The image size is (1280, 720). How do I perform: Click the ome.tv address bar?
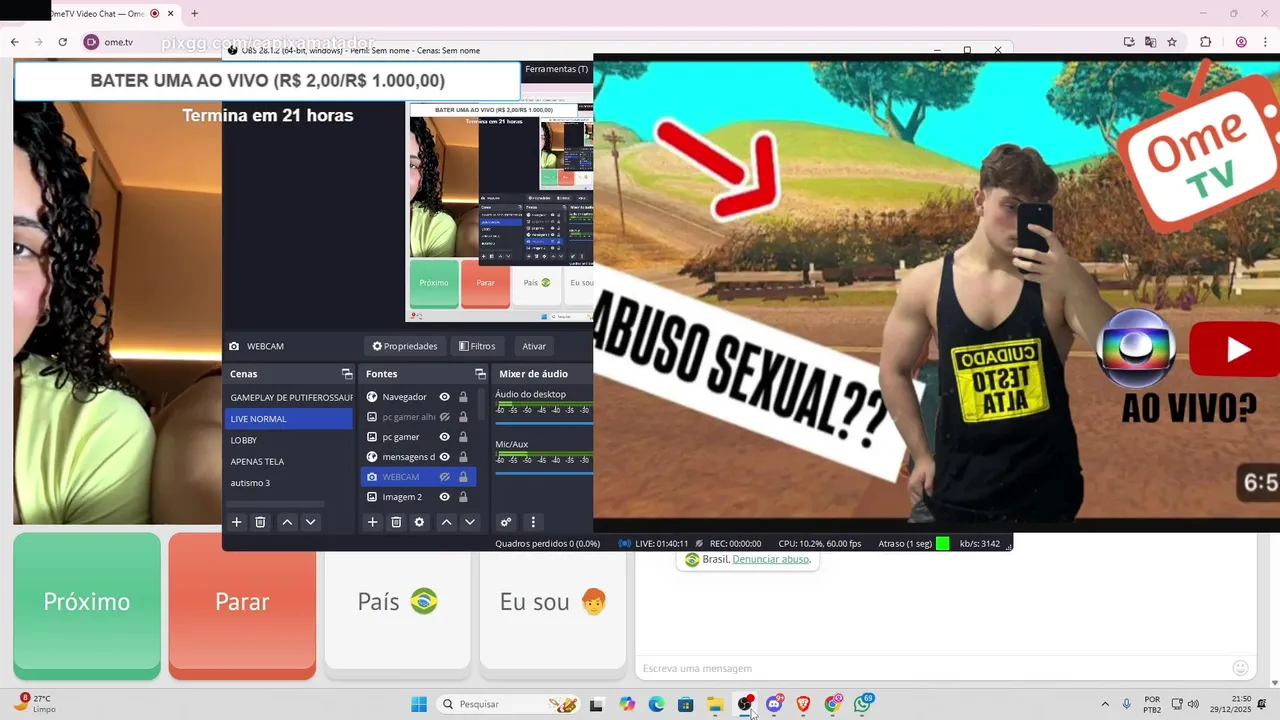click(600, 42)
